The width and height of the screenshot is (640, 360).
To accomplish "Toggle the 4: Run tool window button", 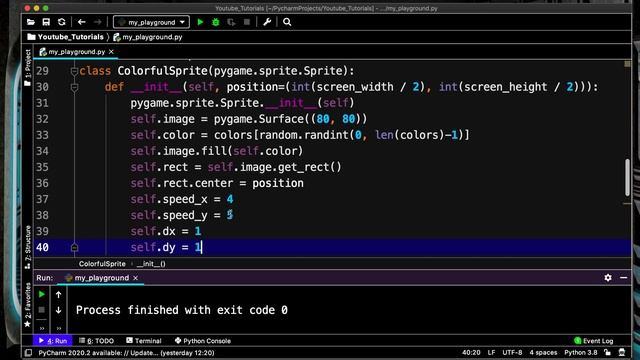I will coord(52,341).
